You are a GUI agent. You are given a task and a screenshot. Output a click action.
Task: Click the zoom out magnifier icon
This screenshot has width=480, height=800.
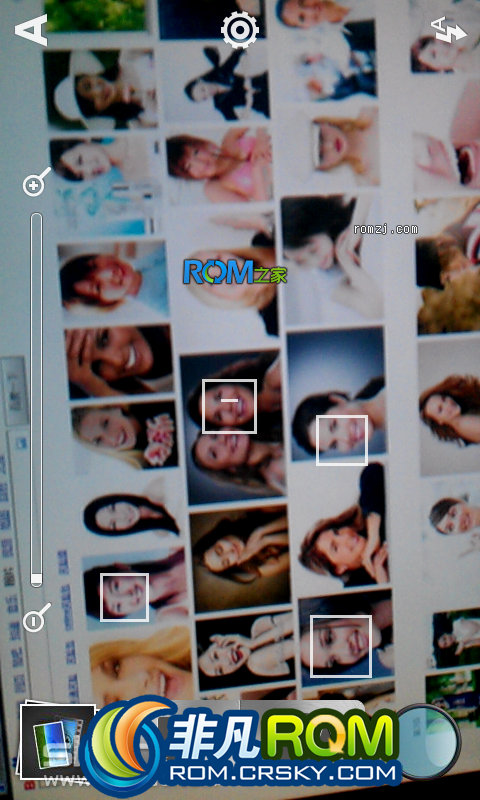click(37, 618)
